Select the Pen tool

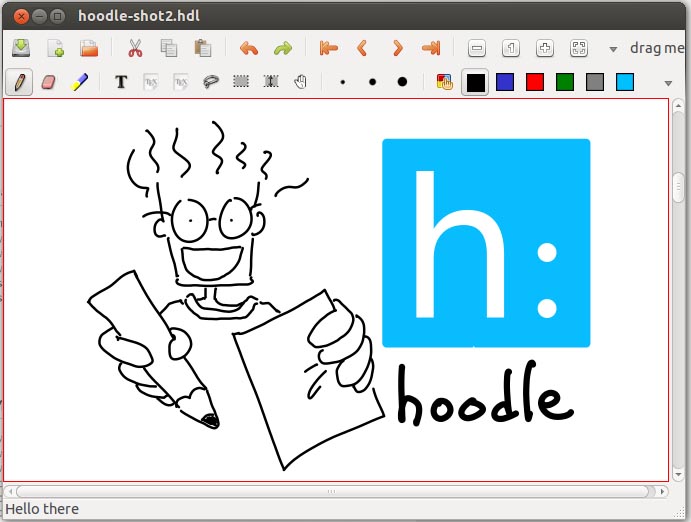[19, 82]
